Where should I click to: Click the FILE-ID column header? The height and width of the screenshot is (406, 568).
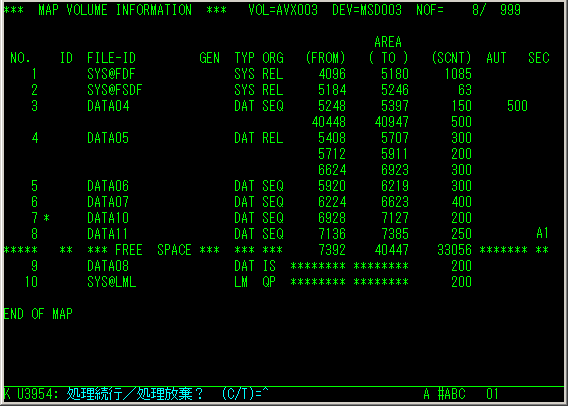(x=112, y=58)
